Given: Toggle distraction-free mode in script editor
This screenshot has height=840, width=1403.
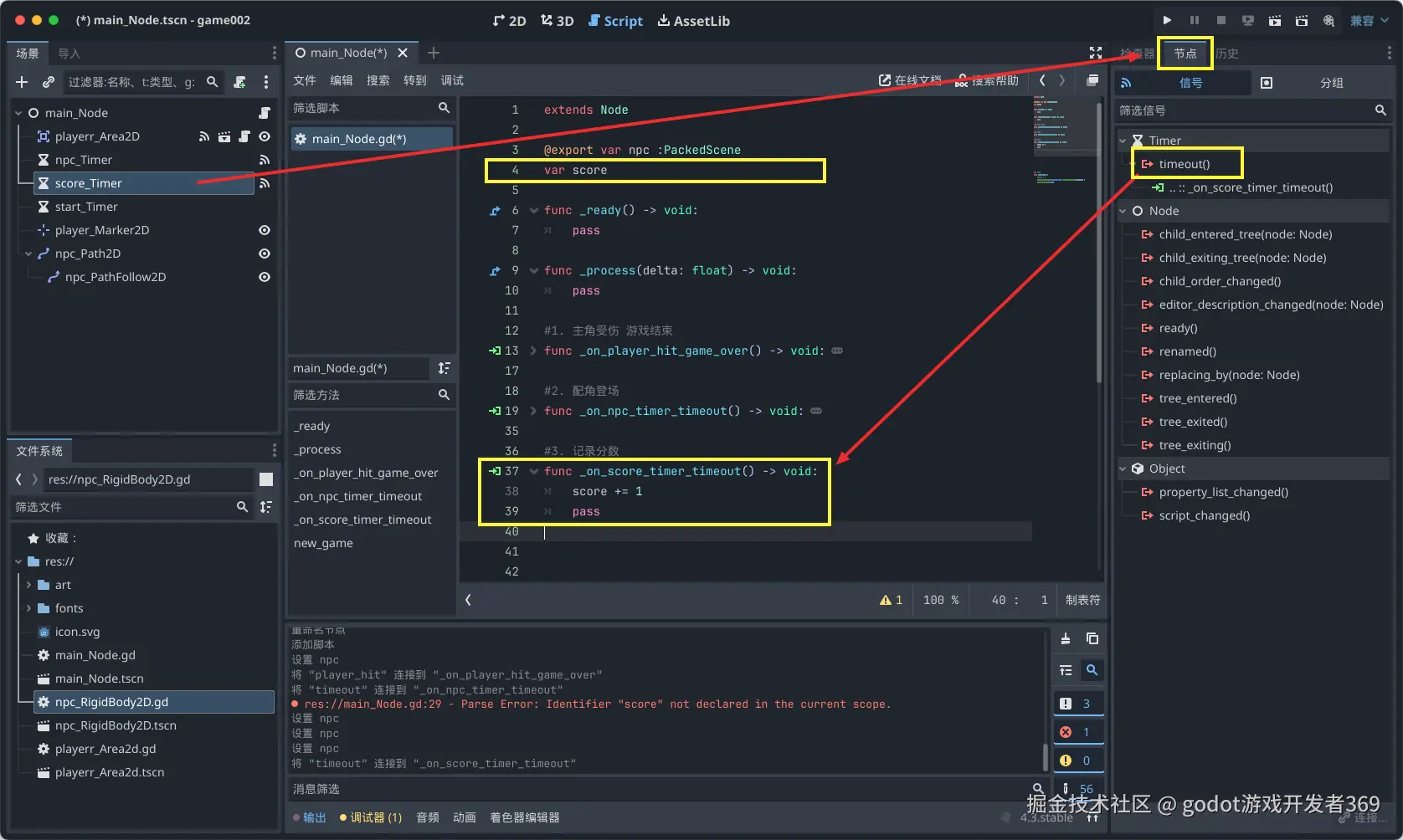Looking at the screenshot, I should [x=1095, y=53].
